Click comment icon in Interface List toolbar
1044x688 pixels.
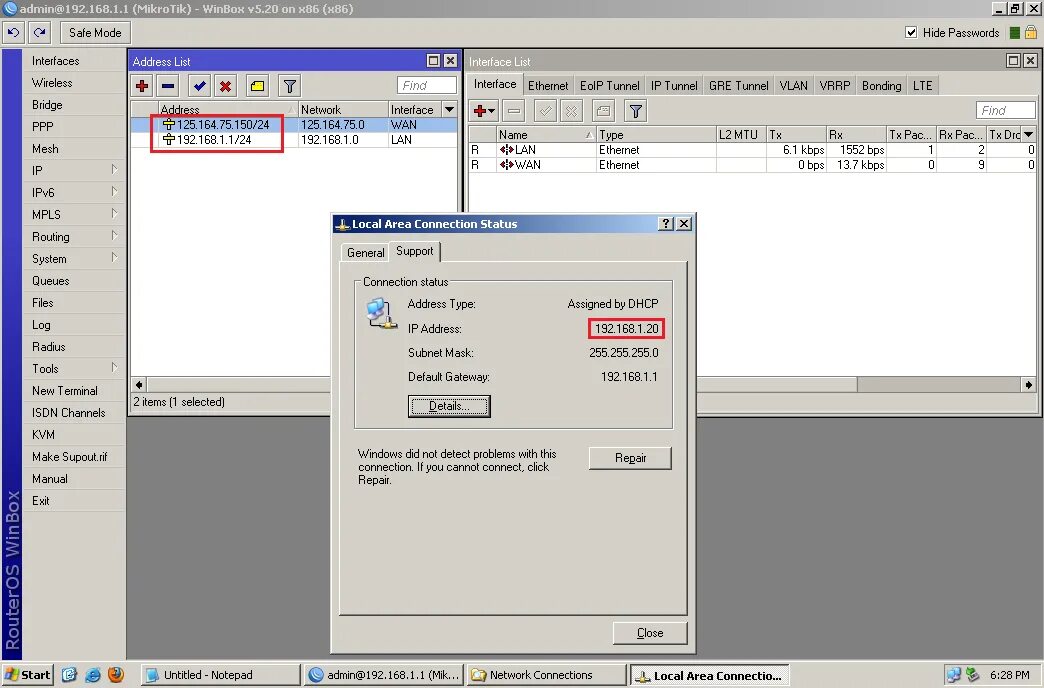(603, 111)
